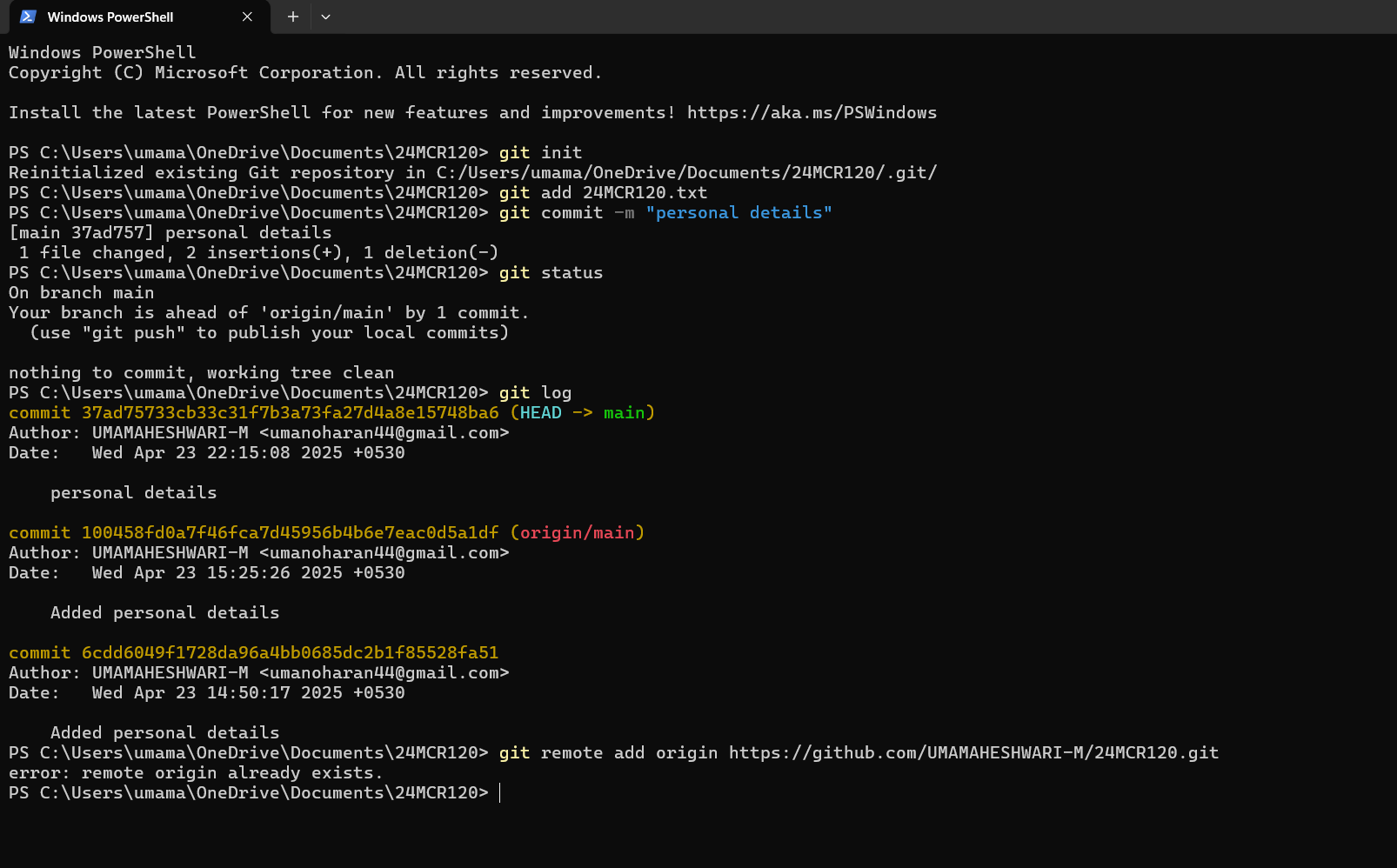Click commit hash starting with 37ad75733cb3
Image resolution: width=1397 pixels, height=868 pixels.
(291, 413)
